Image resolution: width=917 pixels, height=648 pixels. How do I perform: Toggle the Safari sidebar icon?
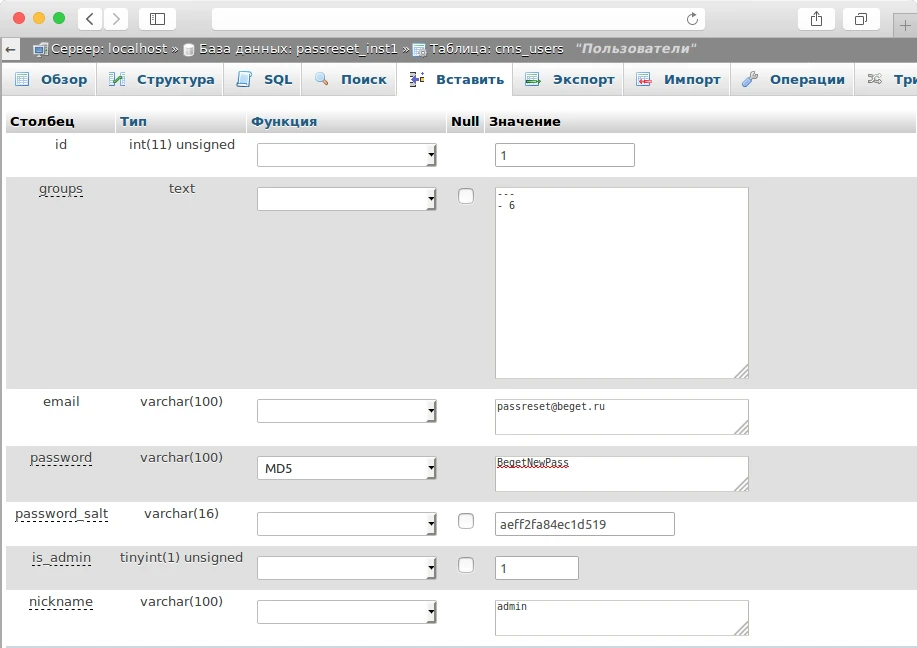click(x=157, y=19)
